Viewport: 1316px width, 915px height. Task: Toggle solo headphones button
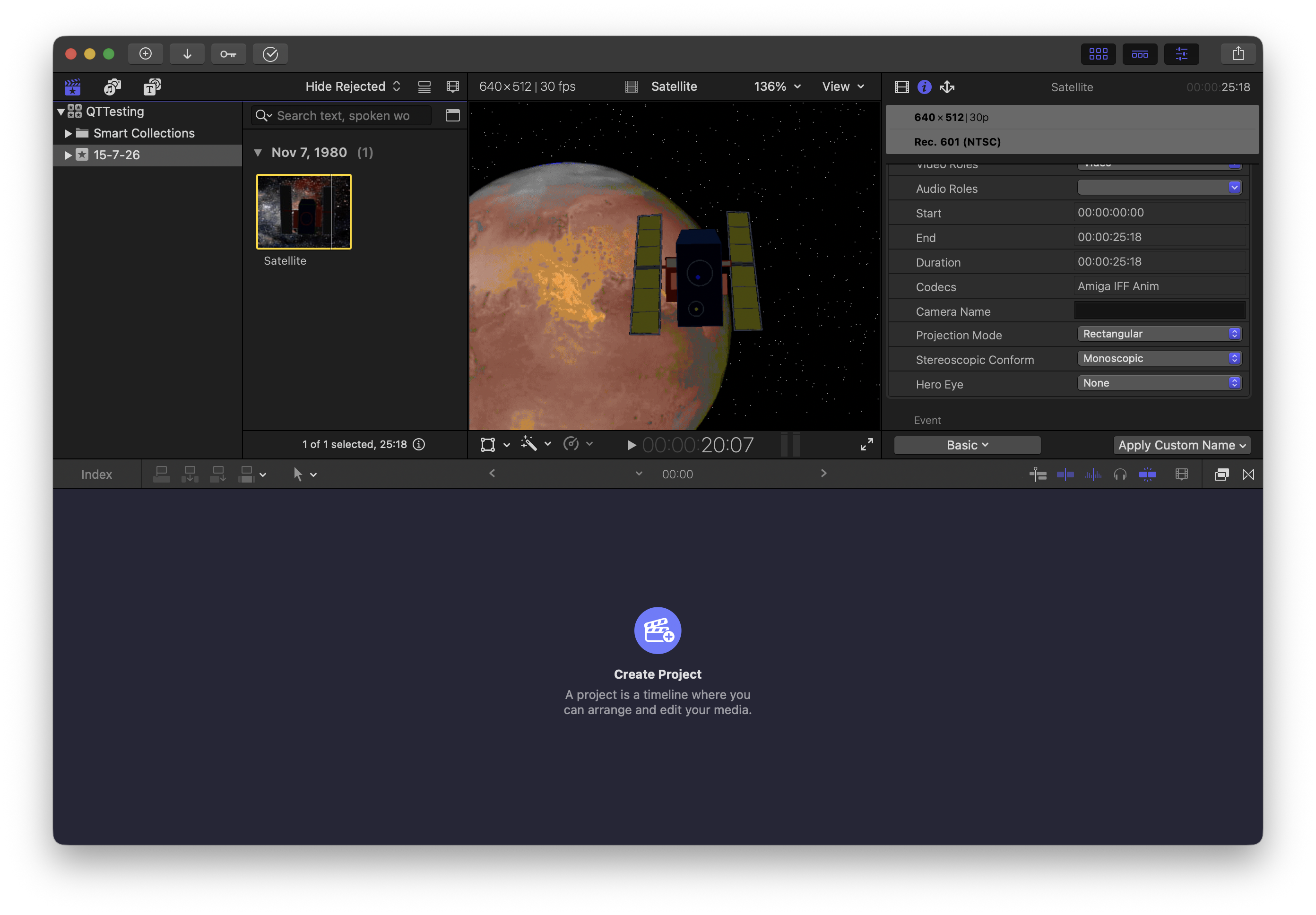(1120, 475)
